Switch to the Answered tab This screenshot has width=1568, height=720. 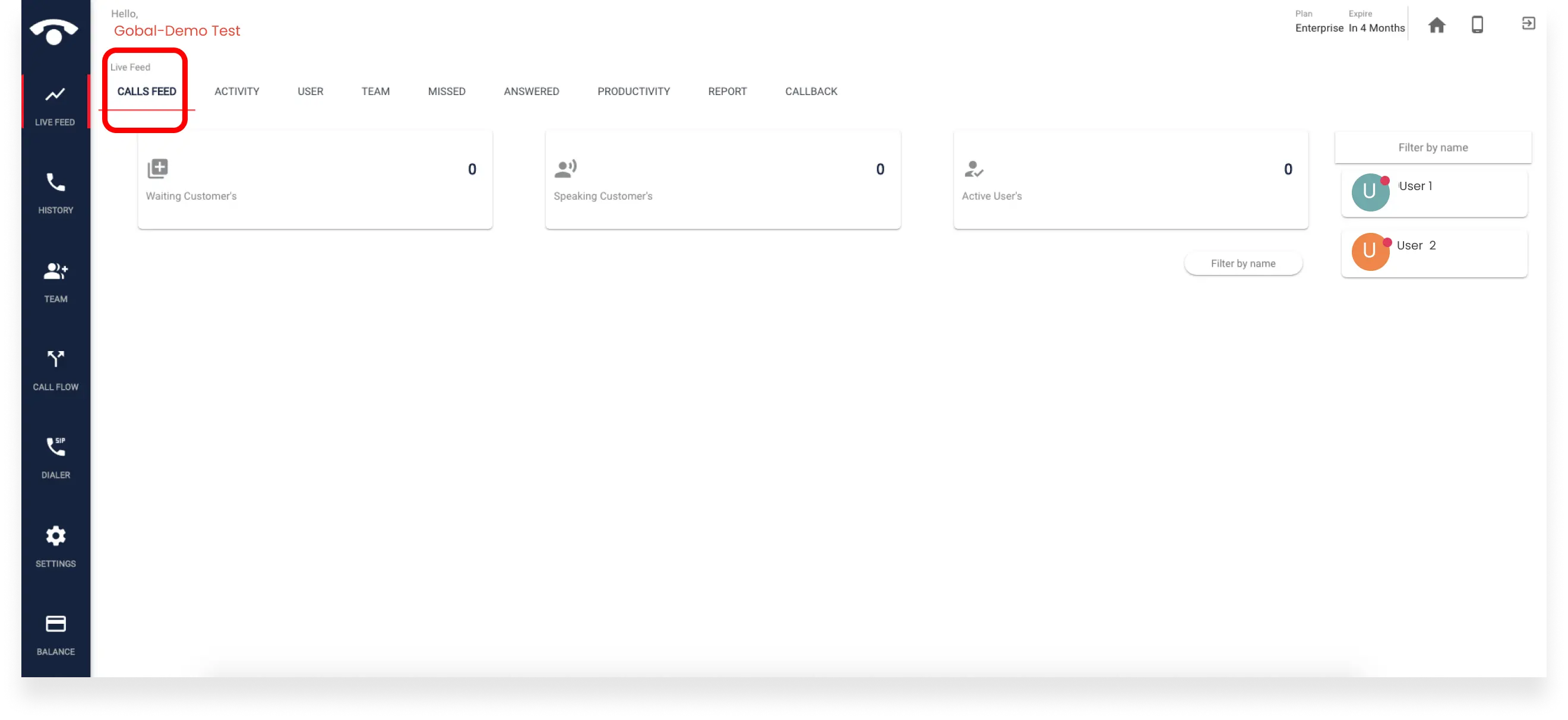pyautogui.click(x=531, y=91)
